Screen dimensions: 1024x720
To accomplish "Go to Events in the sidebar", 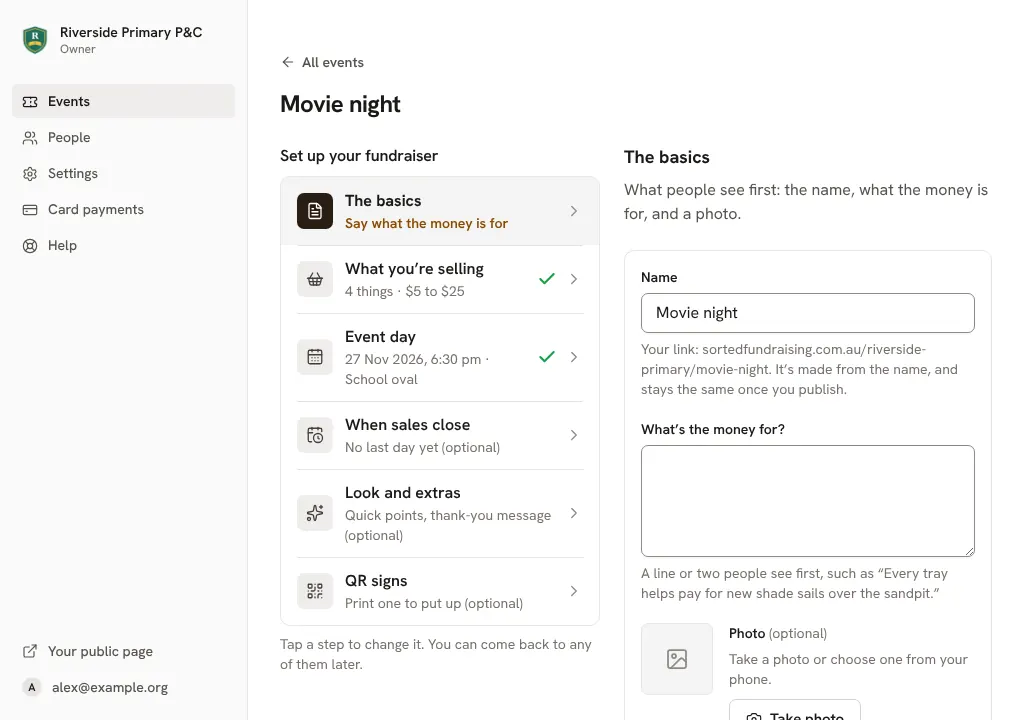I will coord(123,101).
